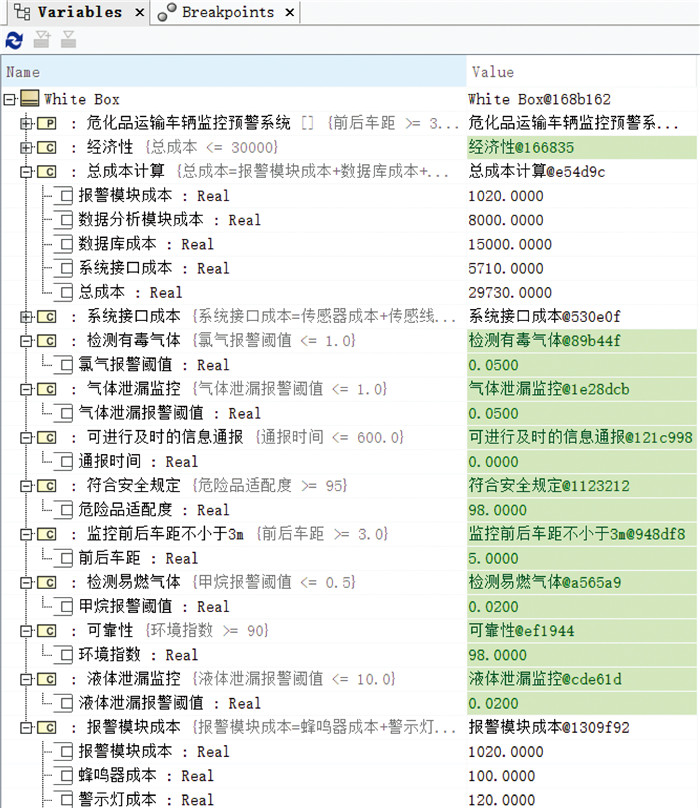Click the property icon beside 环境指数

(63, 655)
